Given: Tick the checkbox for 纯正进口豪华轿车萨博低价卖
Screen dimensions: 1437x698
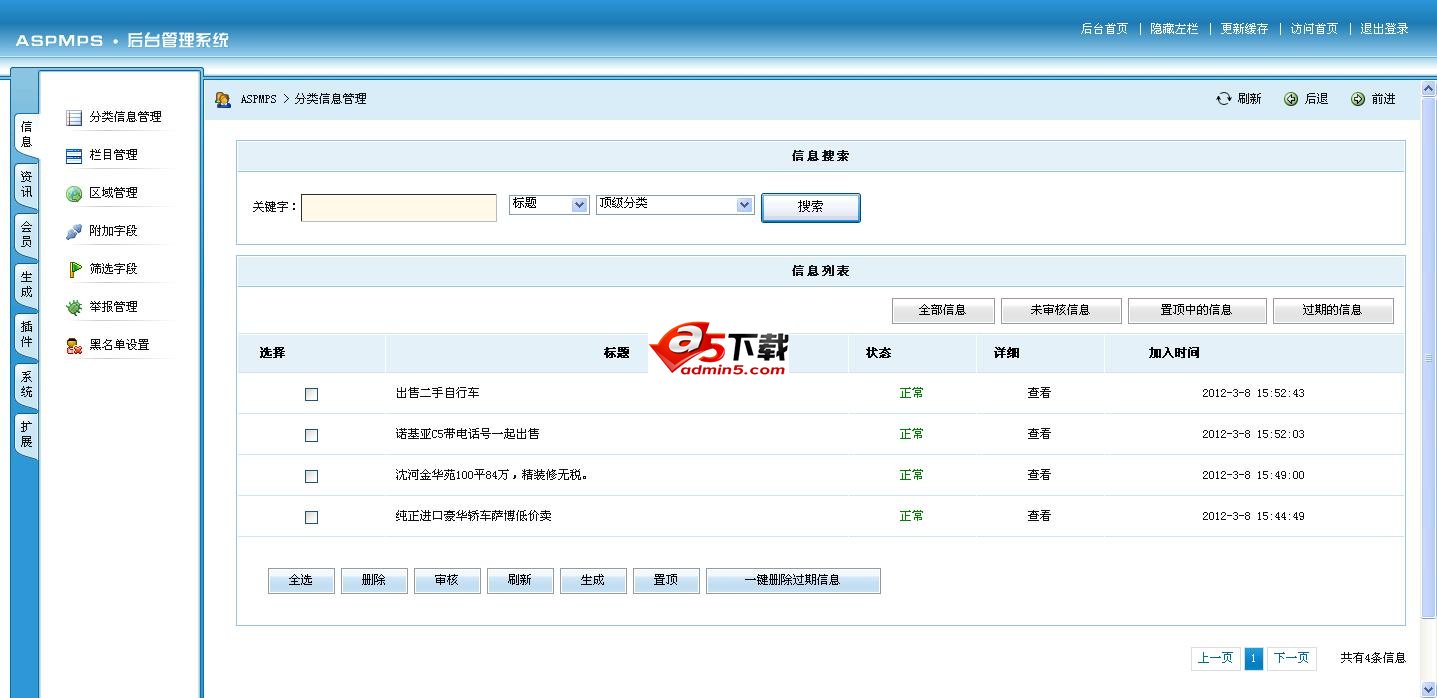Looking at the screenshot, I should tap(311, 517).
